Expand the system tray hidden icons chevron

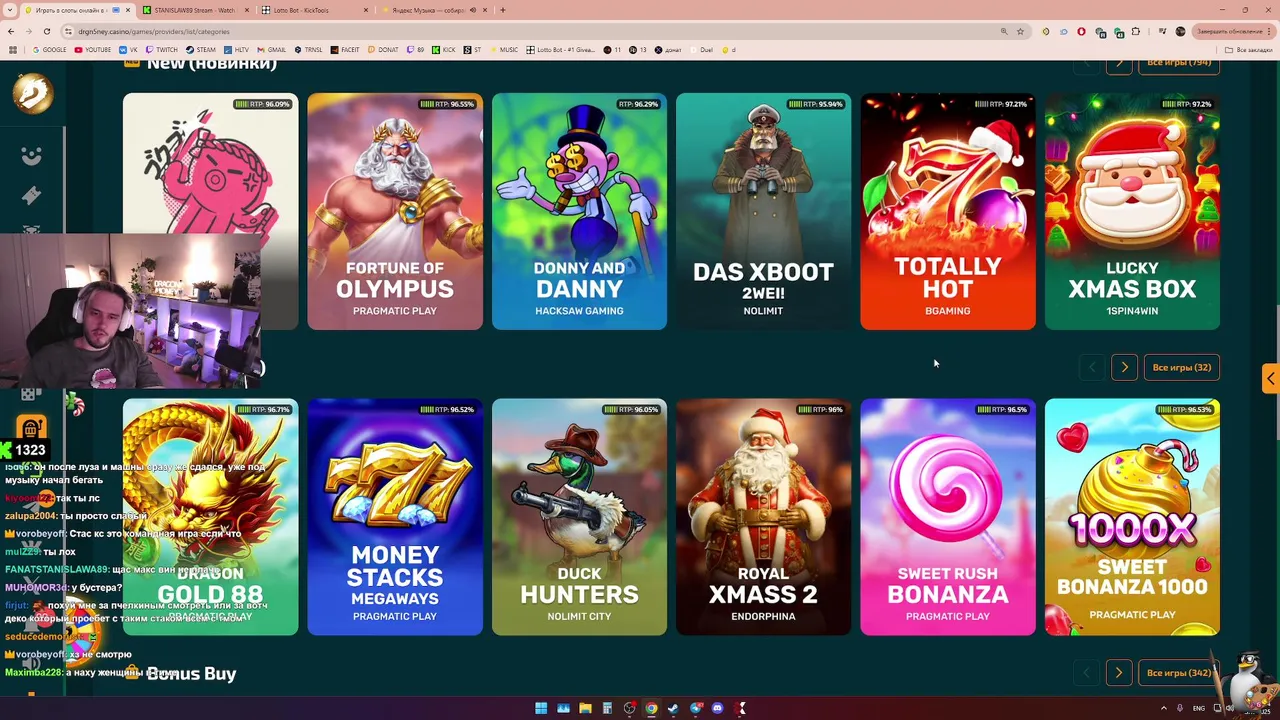[1164, 708]
